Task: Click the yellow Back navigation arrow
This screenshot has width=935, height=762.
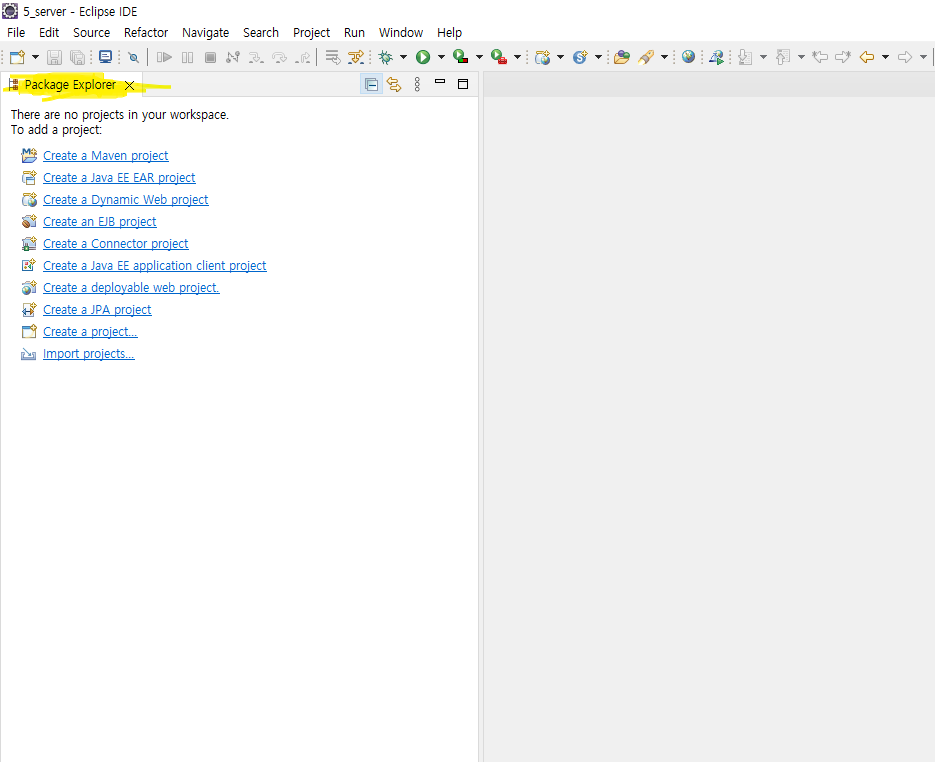Action: point(867,57)
